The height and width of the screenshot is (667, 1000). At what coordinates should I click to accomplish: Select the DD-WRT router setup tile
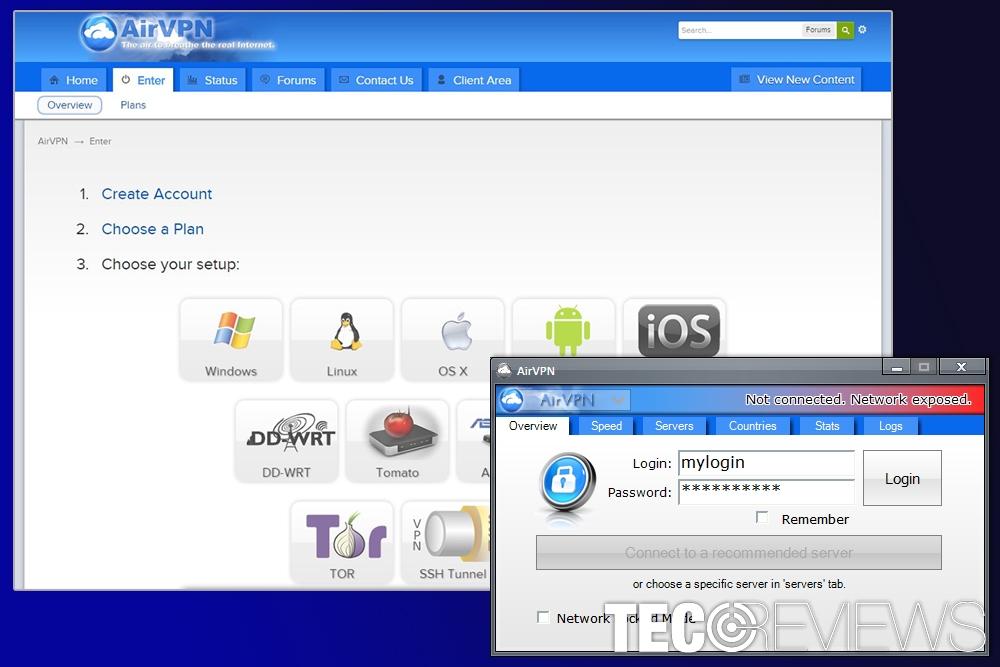tap(286, 441)
